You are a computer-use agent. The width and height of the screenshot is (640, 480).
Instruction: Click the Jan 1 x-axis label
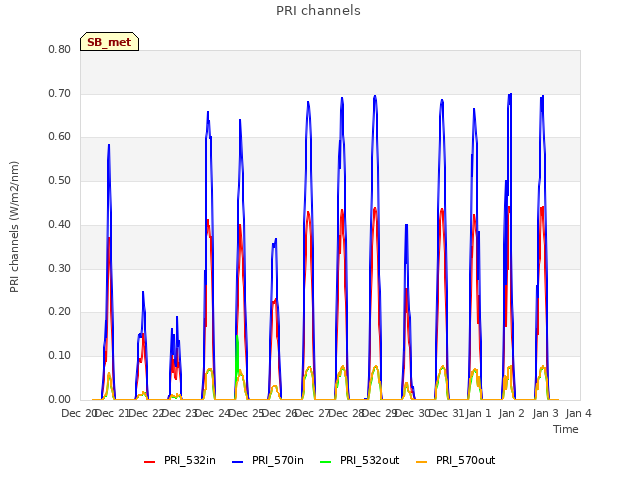(479, 413)
